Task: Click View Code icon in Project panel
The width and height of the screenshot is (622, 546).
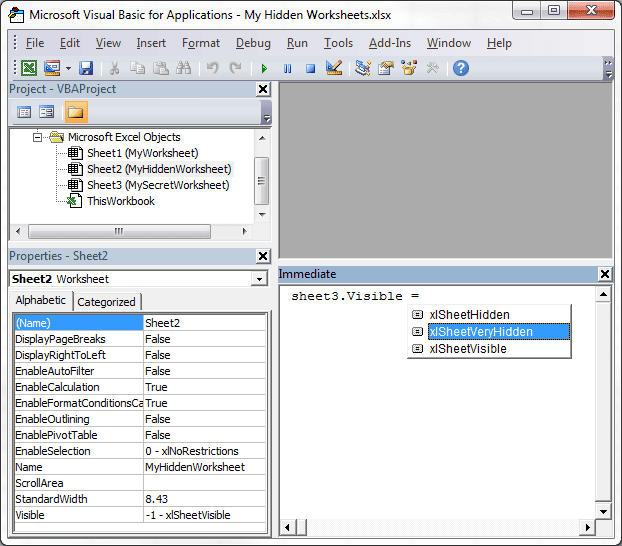Action: [24, 112]
